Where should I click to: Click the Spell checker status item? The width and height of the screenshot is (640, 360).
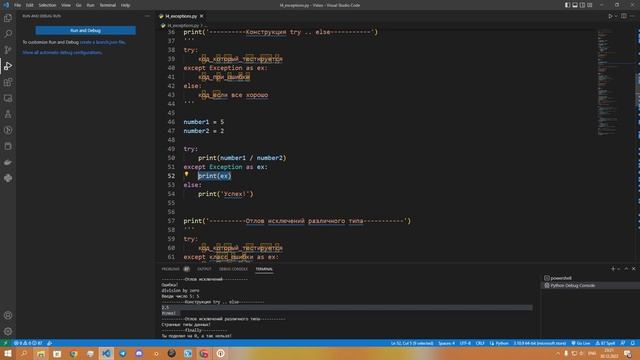coord(605,343)
